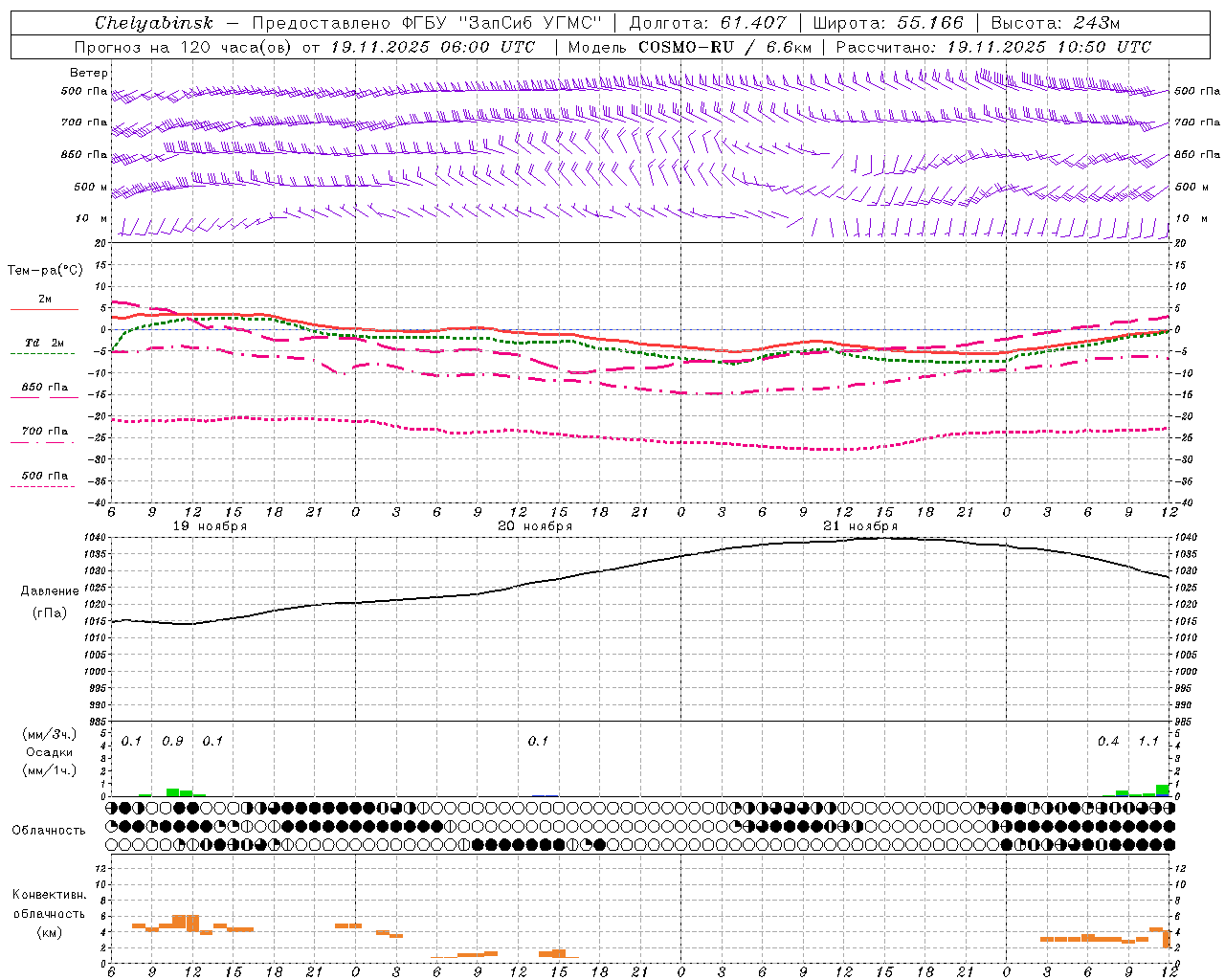Click the 'Ветер' wind panel label
1225x980 pixels.
[x=89, y=73]
